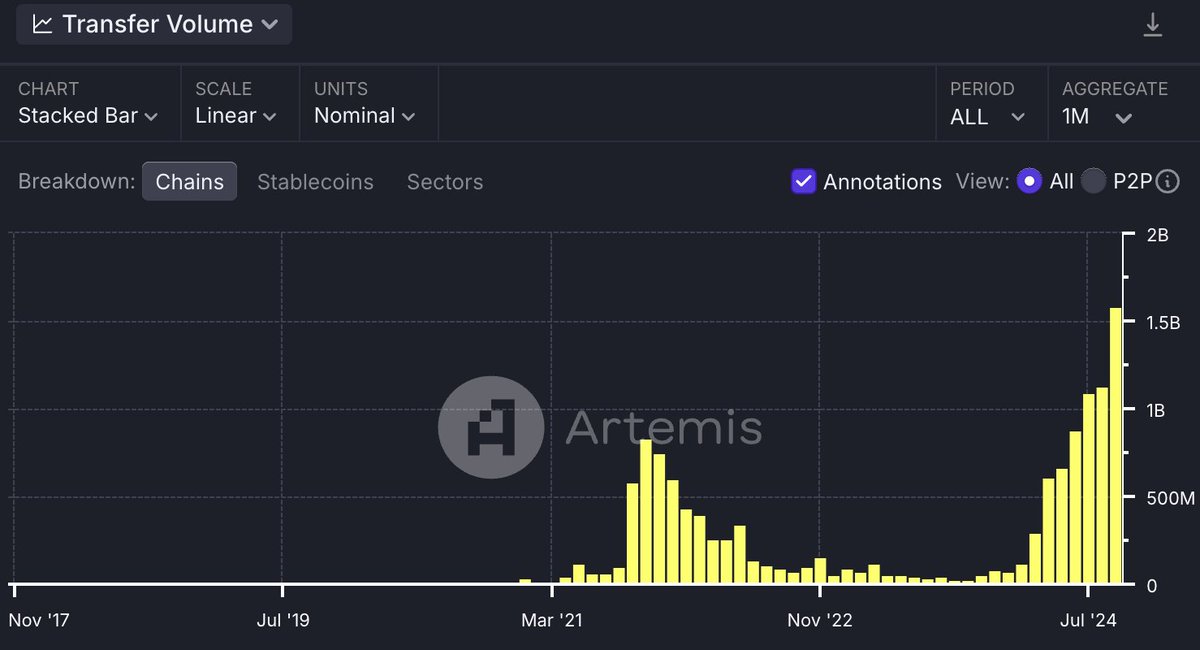
Task: Click the 2B y-axis label
Action: pos(1157,235)
